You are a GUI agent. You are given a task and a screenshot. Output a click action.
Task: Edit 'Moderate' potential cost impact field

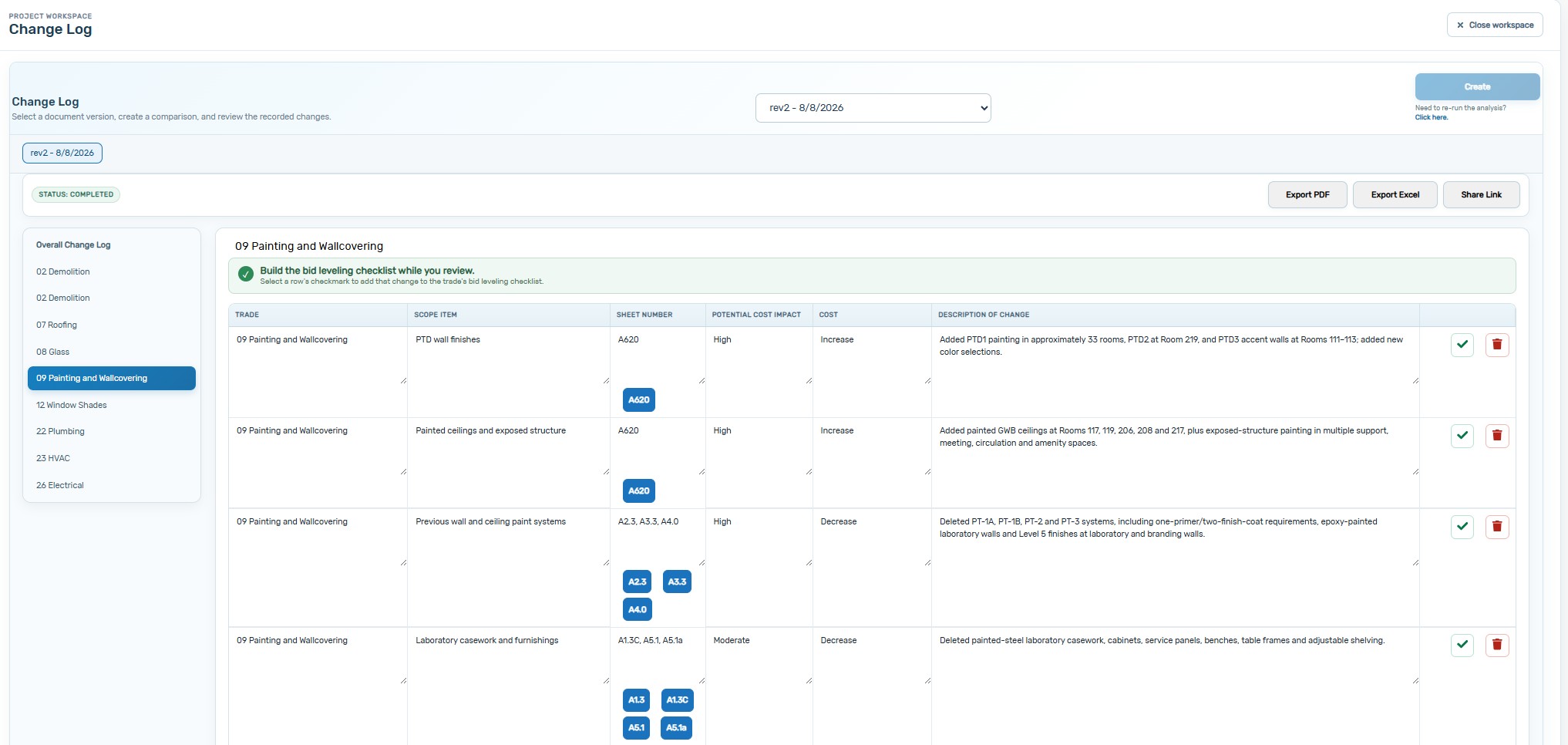[x=760, y=658]
